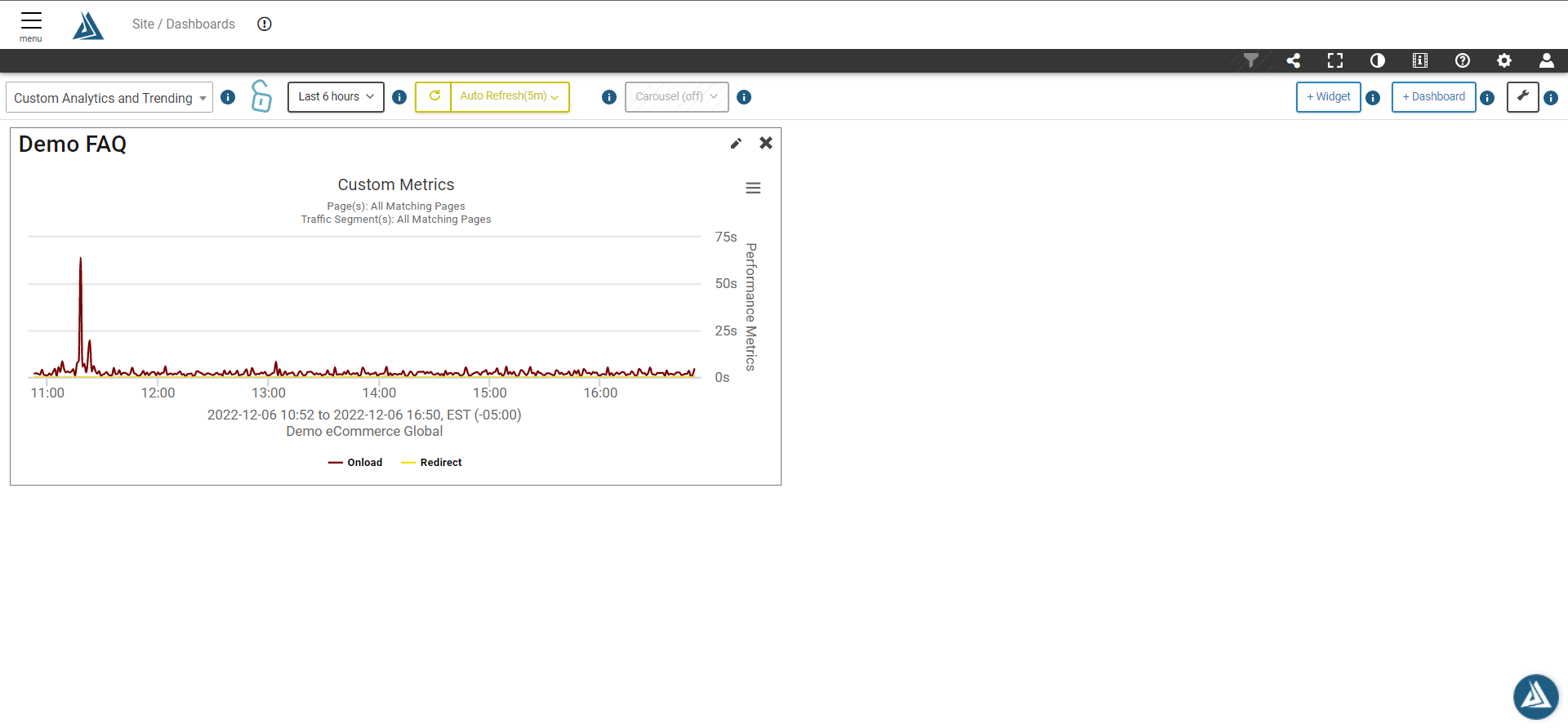Viewport: 1568px width, 728px height.
Task: Click the Site / Dashboards breadcrumb
Action: [184, 24]
